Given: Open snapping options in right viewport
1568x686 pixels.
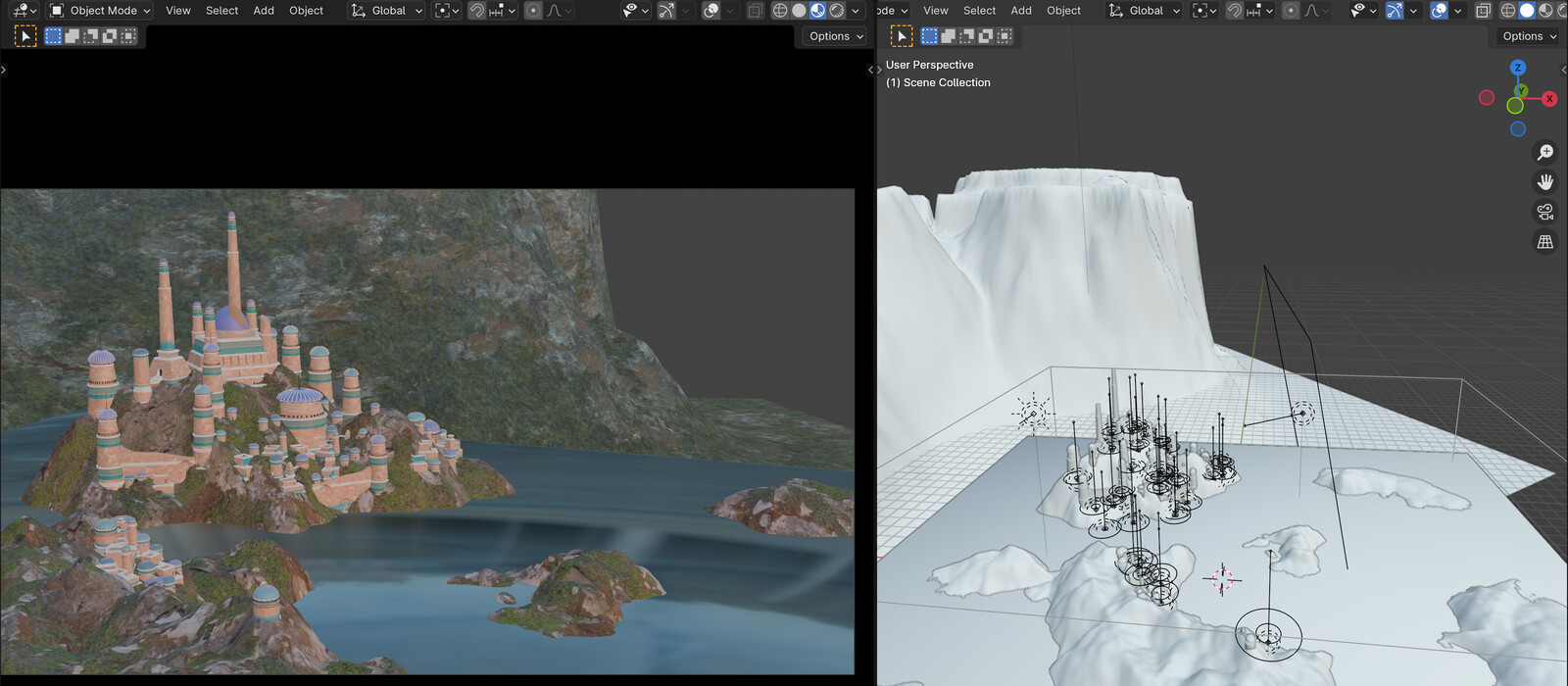Looking at the screenshot, I should coord(1259,11).
